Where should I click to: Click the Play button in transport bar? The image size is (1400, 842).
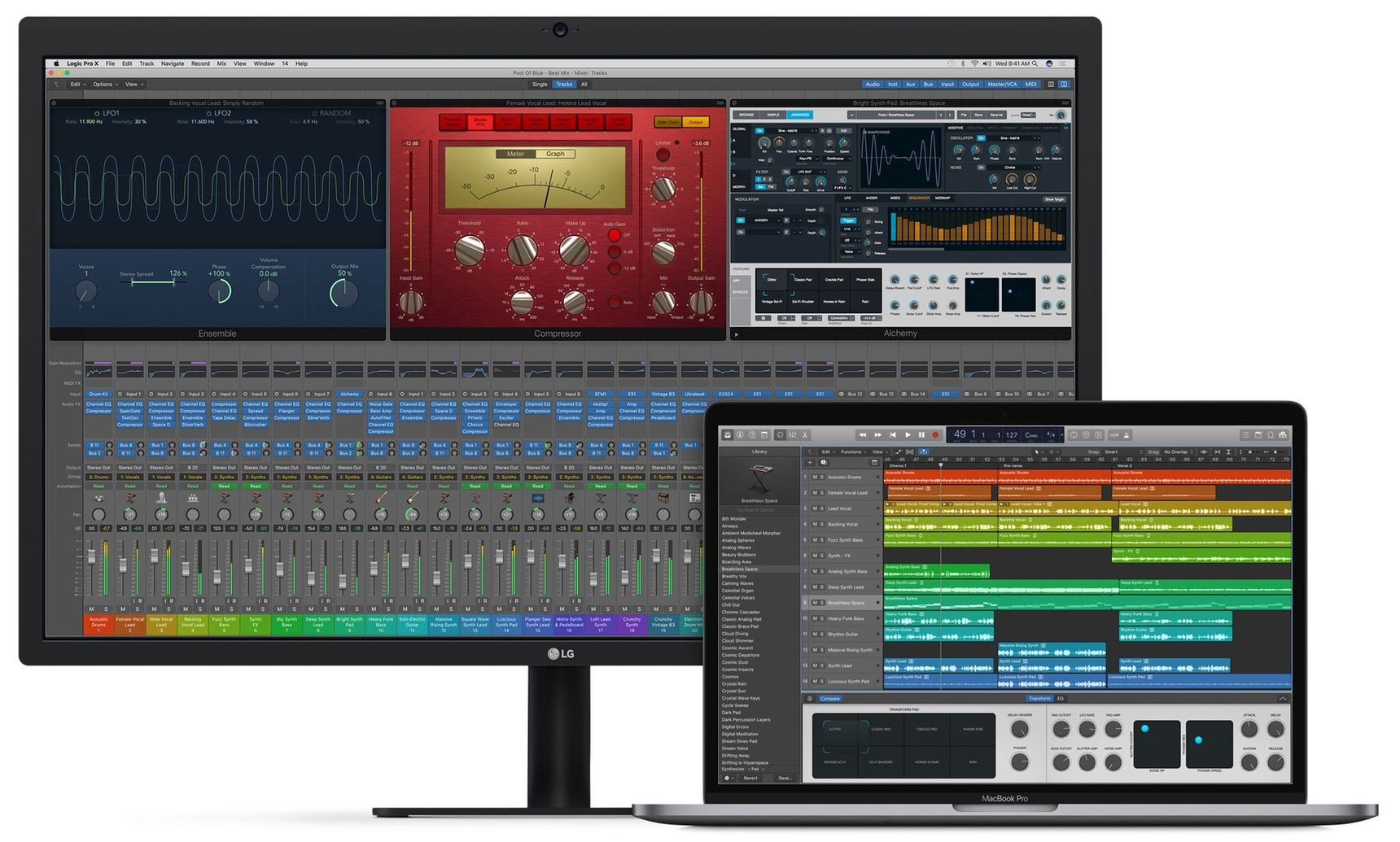[x=908, y=434]
